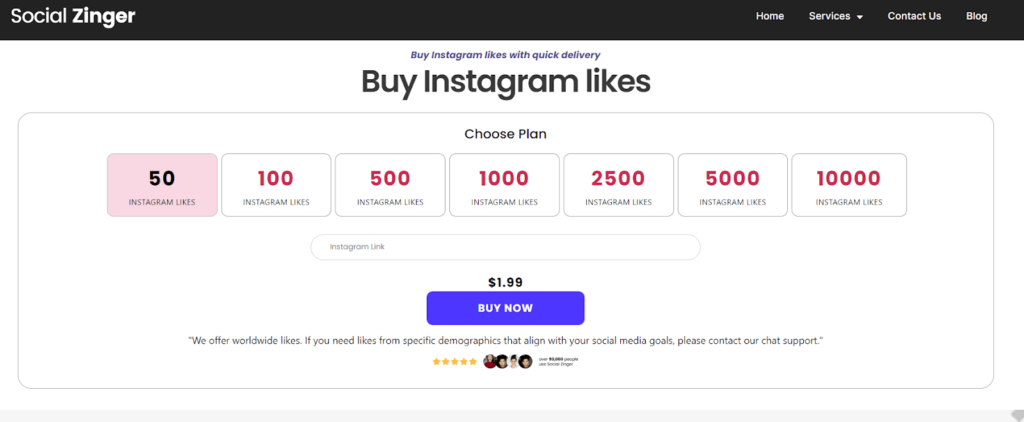1024x422 pixels.
Task: Open the Services menu
Action: point(829,16)
